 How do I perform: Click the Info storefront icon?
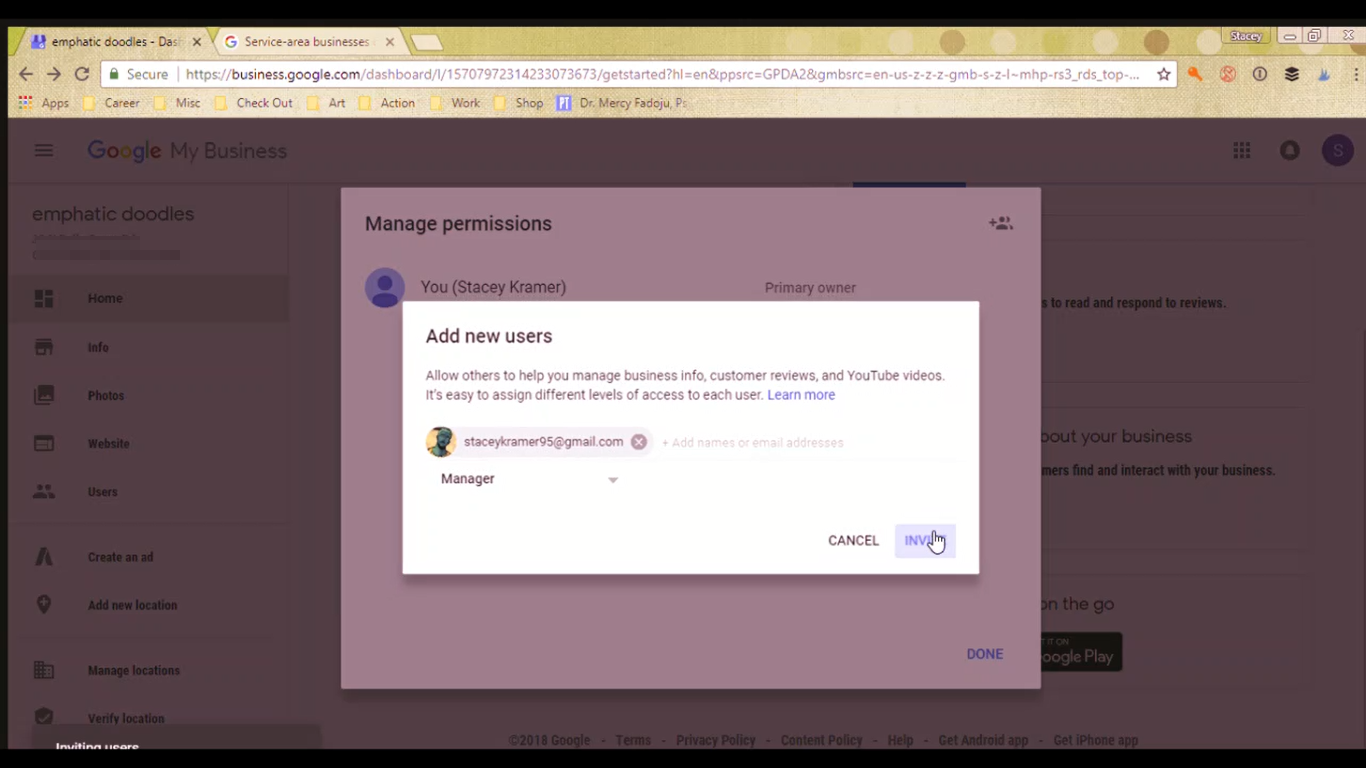pyautogui.click(x=44, y=347)
